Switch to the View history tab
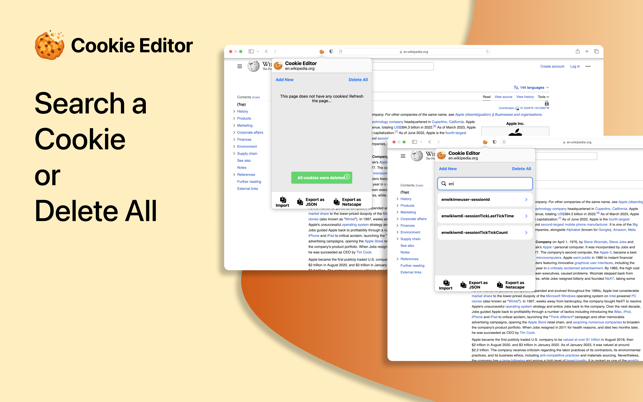 point(525,97)
